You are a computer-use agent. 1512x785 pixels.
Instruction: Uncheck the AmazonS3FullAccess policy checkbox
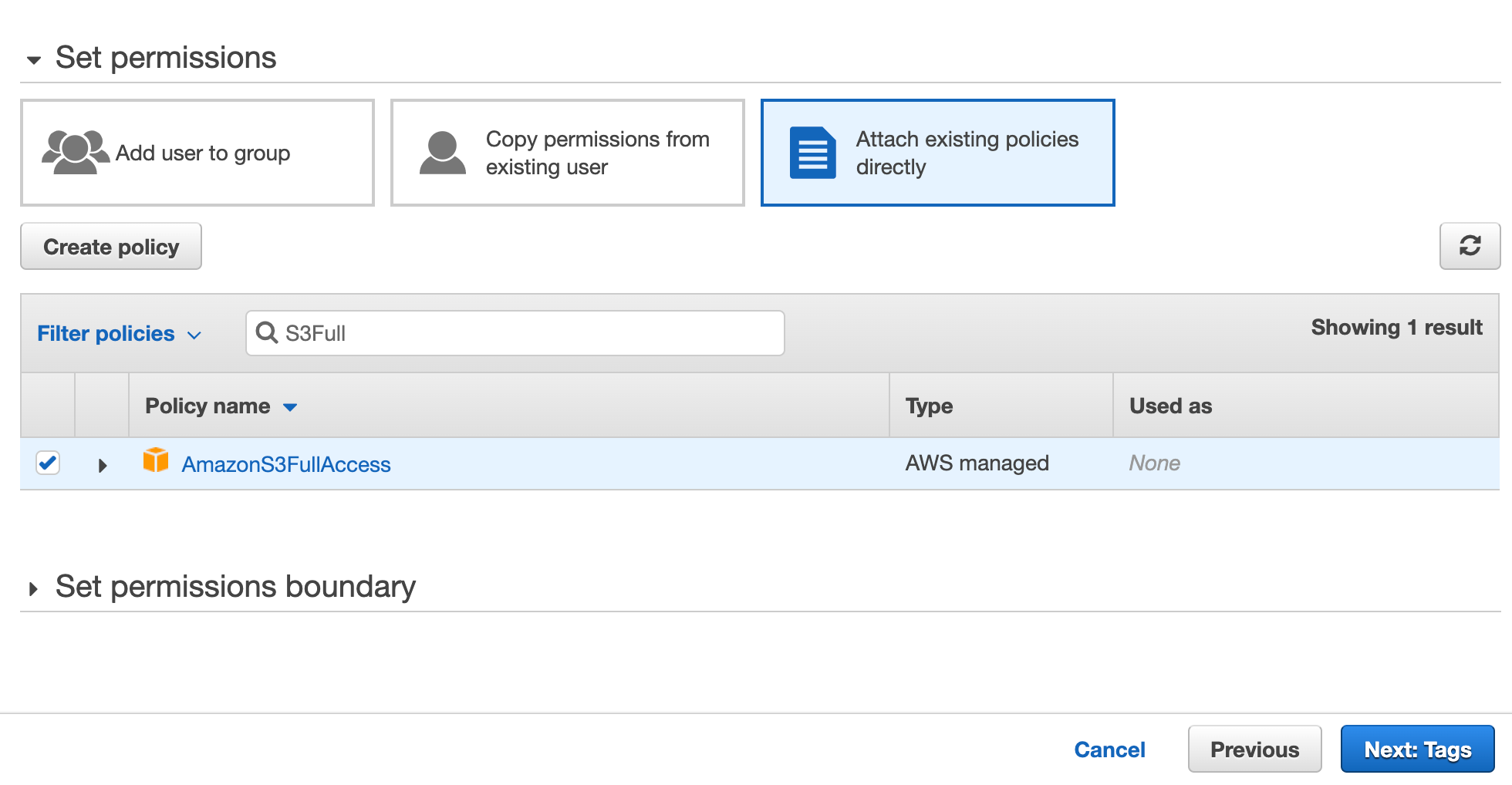click(x=48, y=463)
